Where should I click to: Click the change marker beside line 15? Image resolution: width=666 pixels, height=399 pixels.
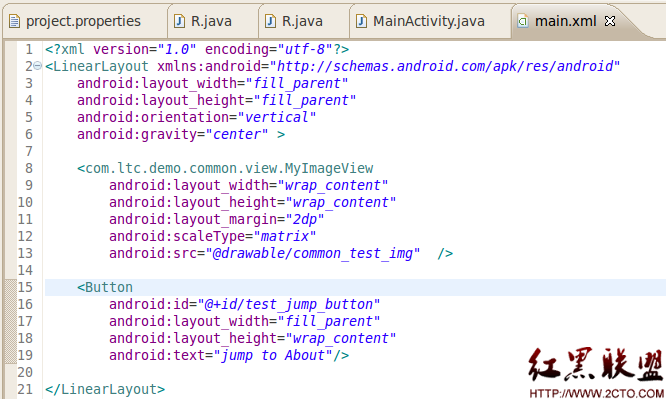click(11, 321)
